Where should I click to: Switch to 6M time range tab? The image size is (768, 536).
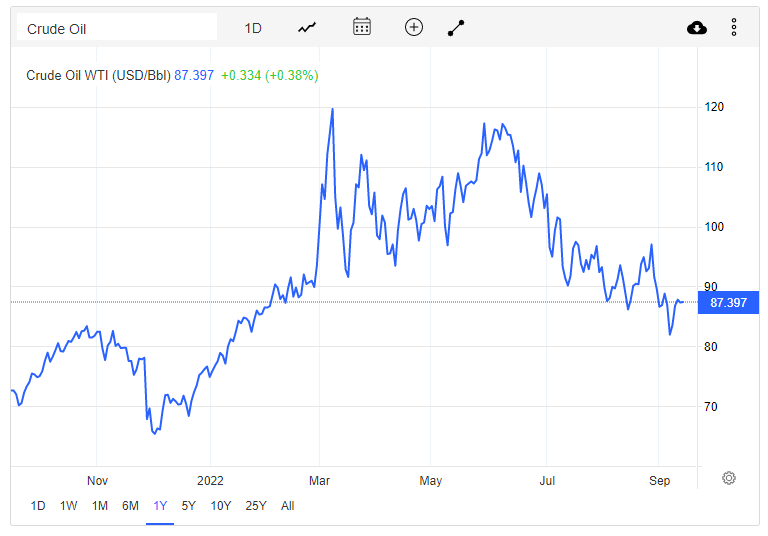pos(130,506)
